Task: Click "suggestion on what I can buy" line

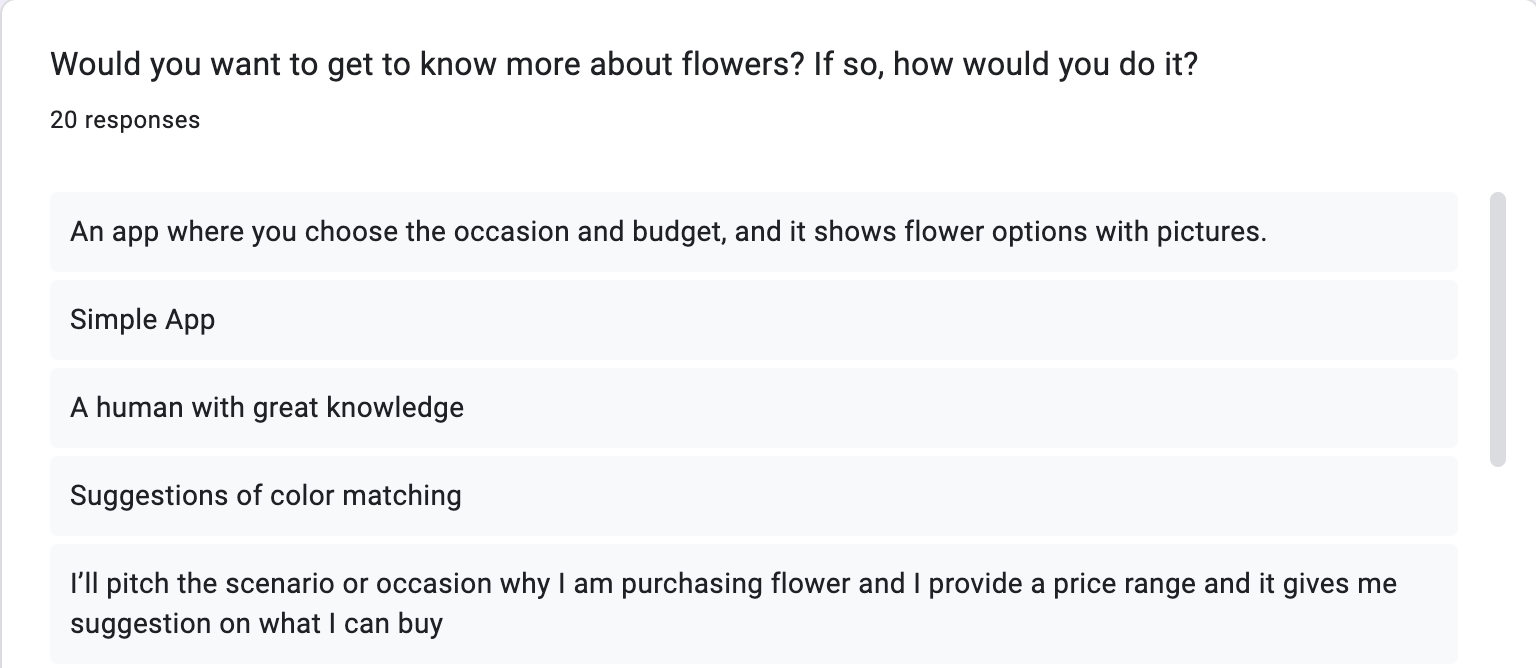Action: [x=256, y=624]
